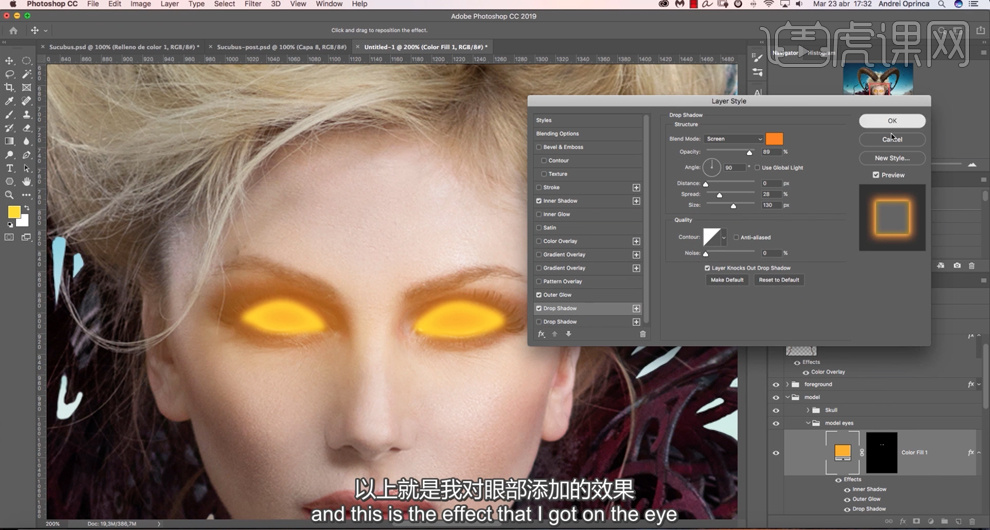
Task: Select the Type tool
Action: pos(10,168)
